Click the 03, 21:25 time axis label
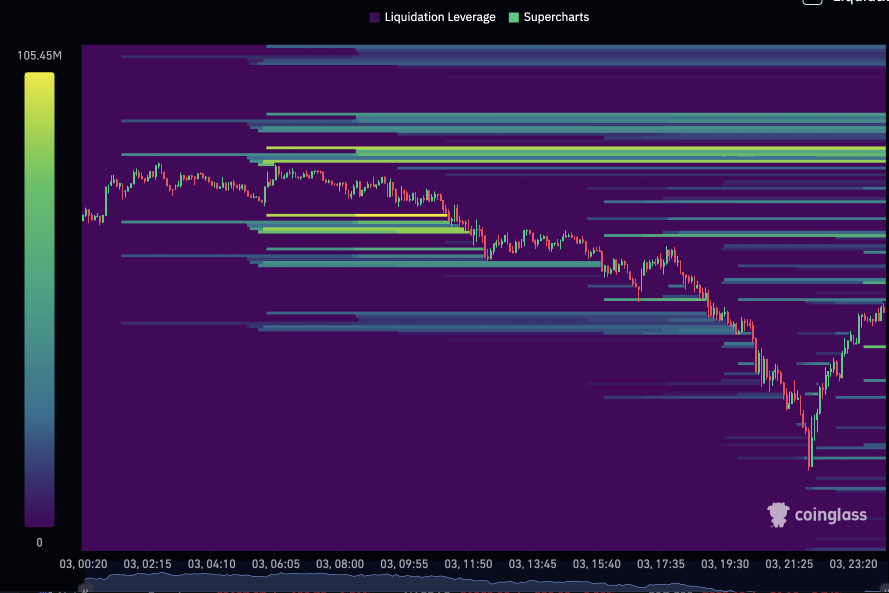889x593 pixels. 789,564
